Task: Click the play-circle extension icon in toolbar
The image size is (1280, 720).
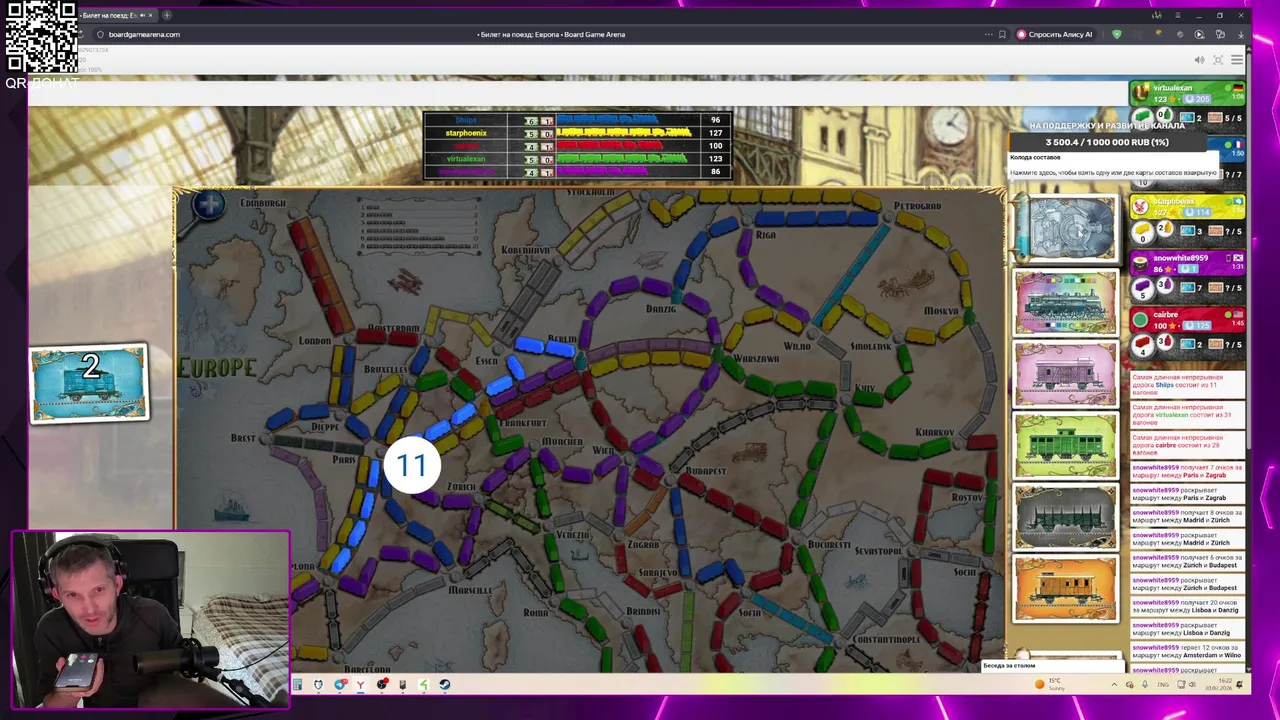Action: coord(1199,34)
